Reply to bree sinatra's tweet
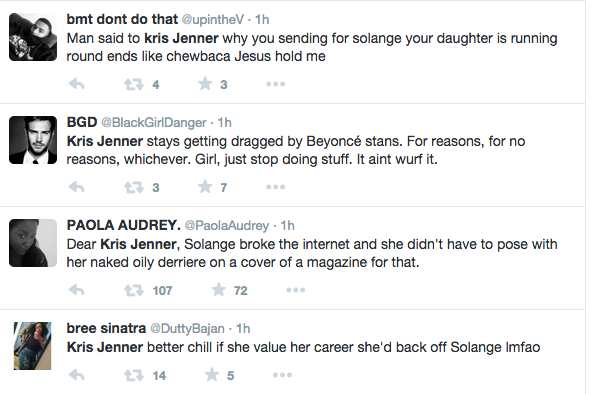The image size is (594, 394). (77, 375)
